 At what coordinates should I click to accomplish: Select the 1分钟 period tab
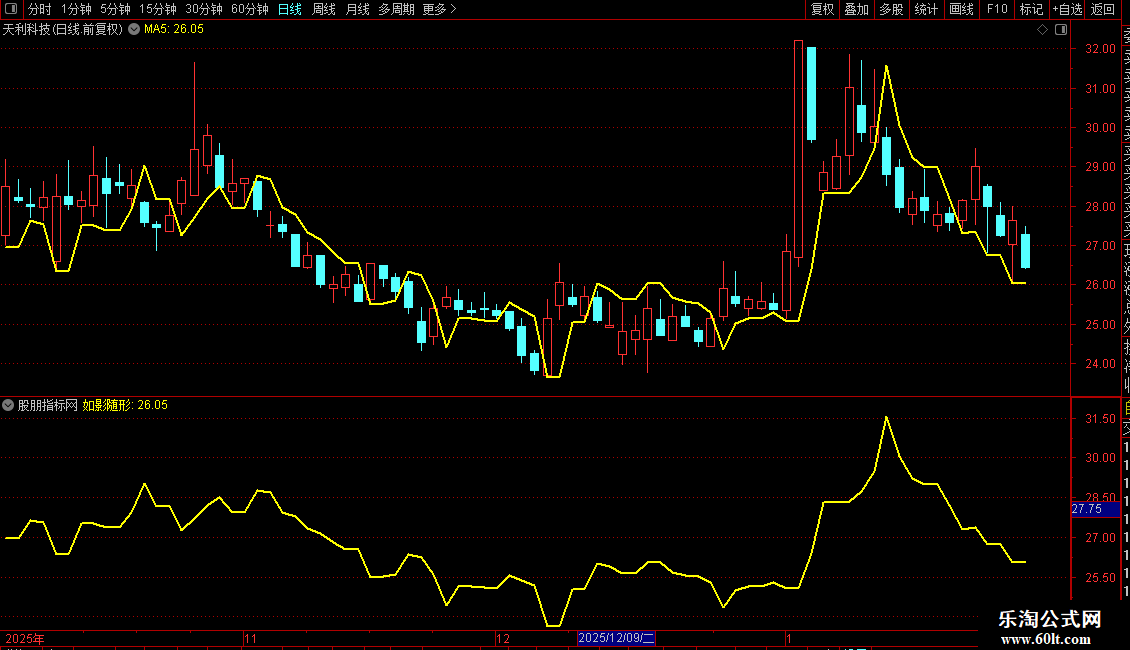coord(76,9)
